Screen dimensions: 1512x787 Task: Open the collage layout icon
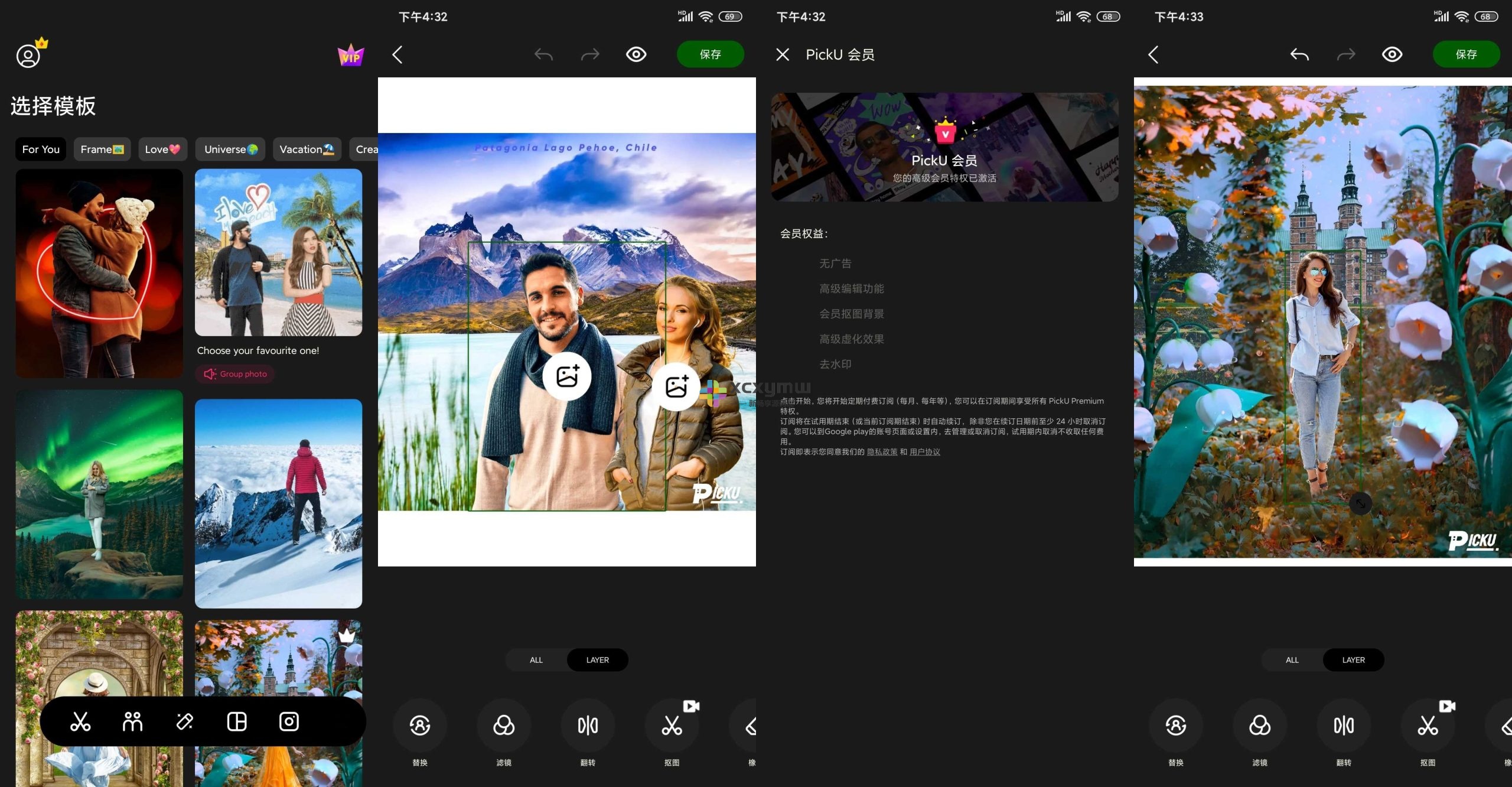(x=237, y=721)
